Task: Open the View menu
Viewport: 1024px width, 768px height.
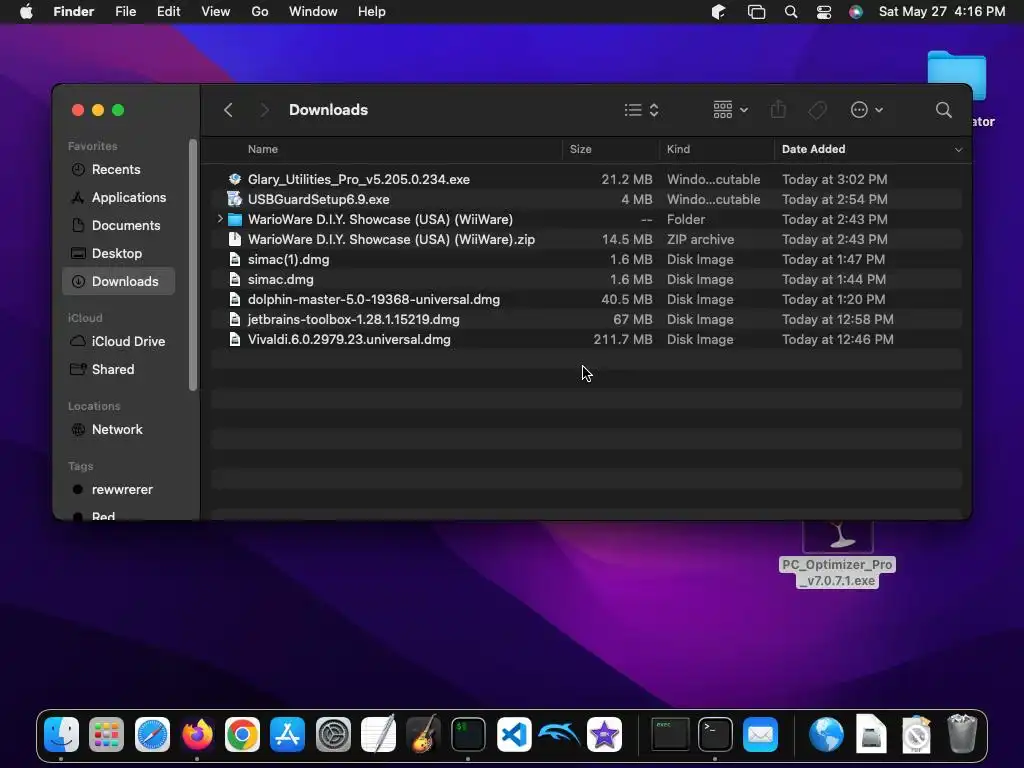Action: [x=216, y=12]
